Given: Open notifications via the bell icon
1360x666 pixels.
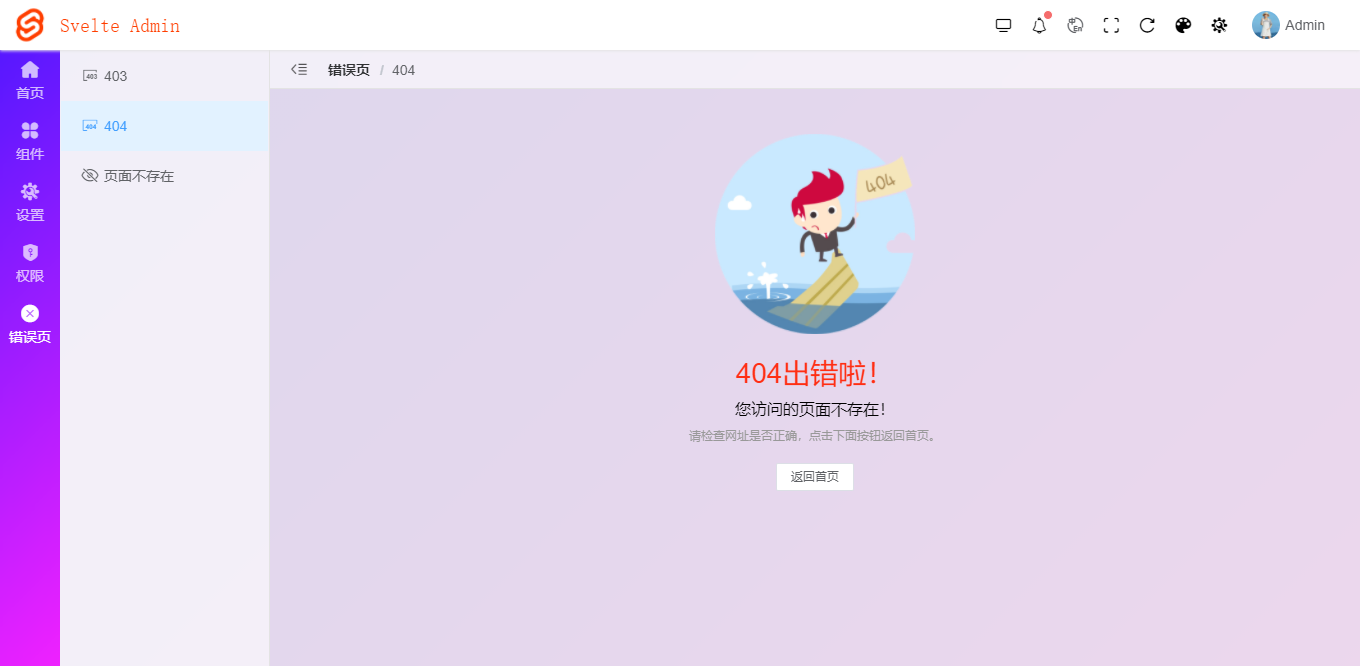Looking at the screenshot, I should click(1039, 25).
